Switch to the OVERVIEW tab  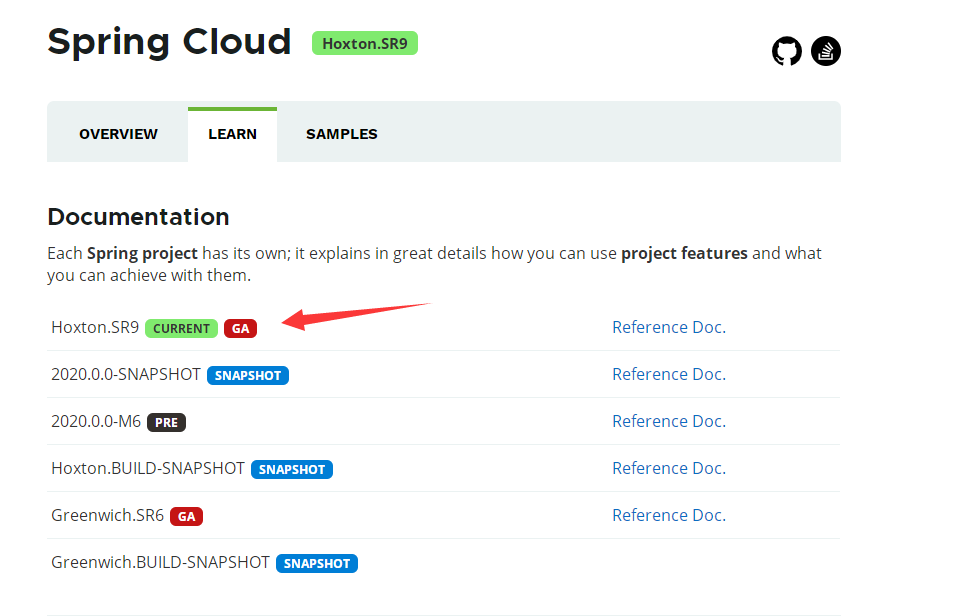pyautogui.click(x=118, y=134)
